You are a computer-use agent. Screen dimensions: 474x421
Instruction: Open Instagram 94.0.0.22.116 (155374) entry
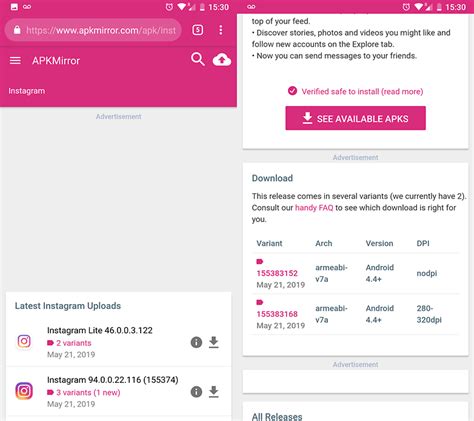113,380
